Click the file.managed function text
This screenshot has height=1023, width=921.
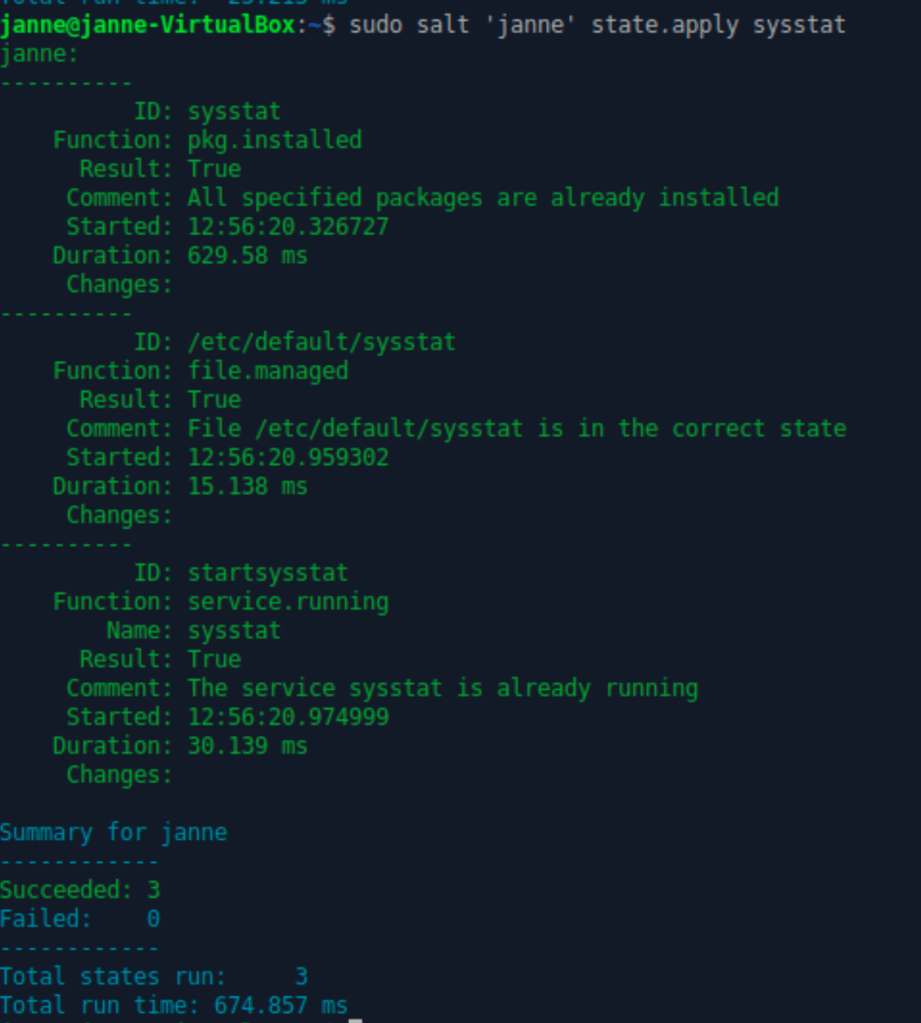267,371
